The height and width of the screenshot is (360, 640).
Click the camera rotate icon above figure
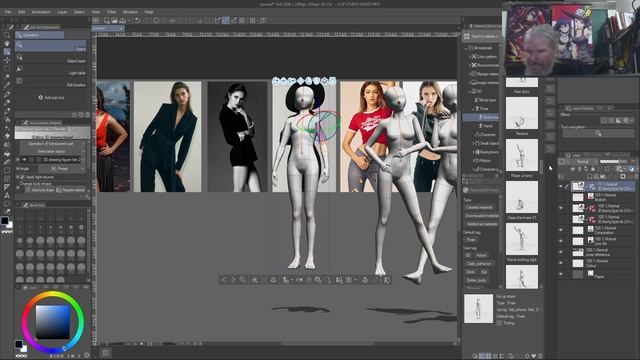pos(276,81)
